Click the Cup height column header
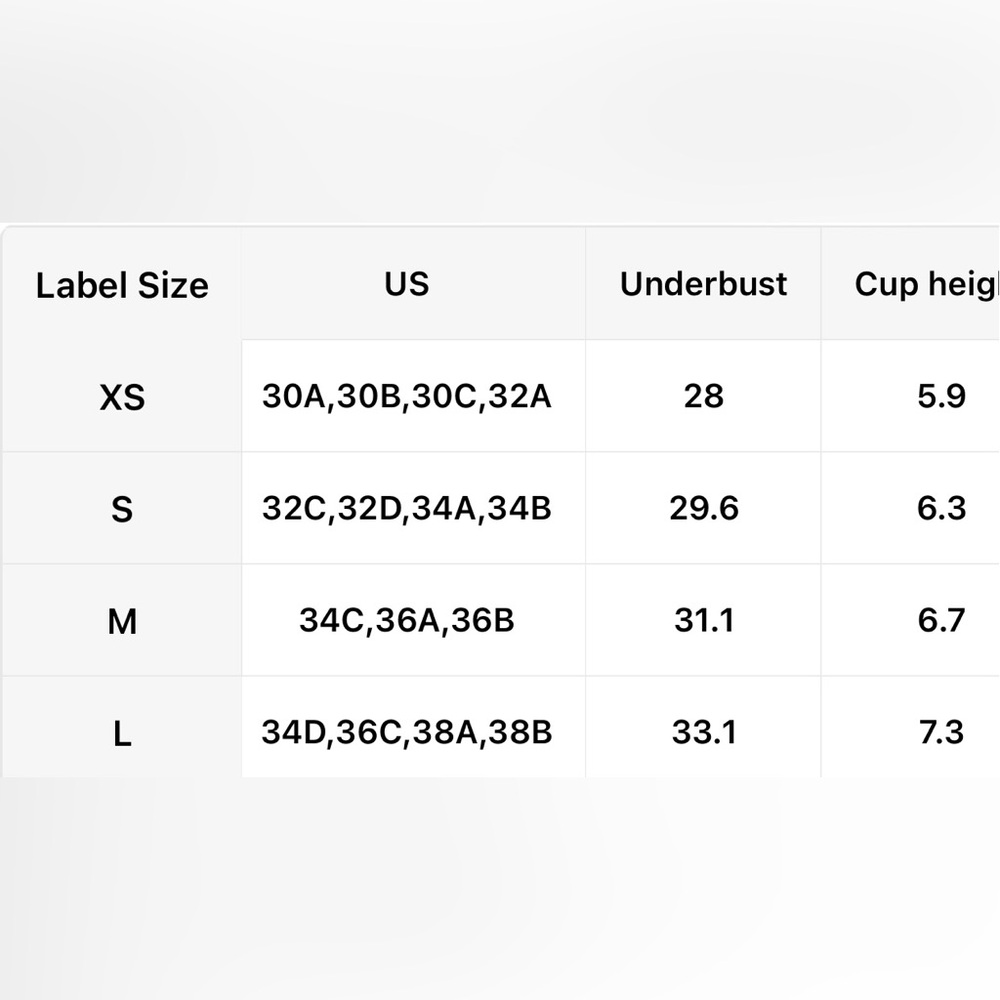1000x1000 pixels. (x=910, y=284)
